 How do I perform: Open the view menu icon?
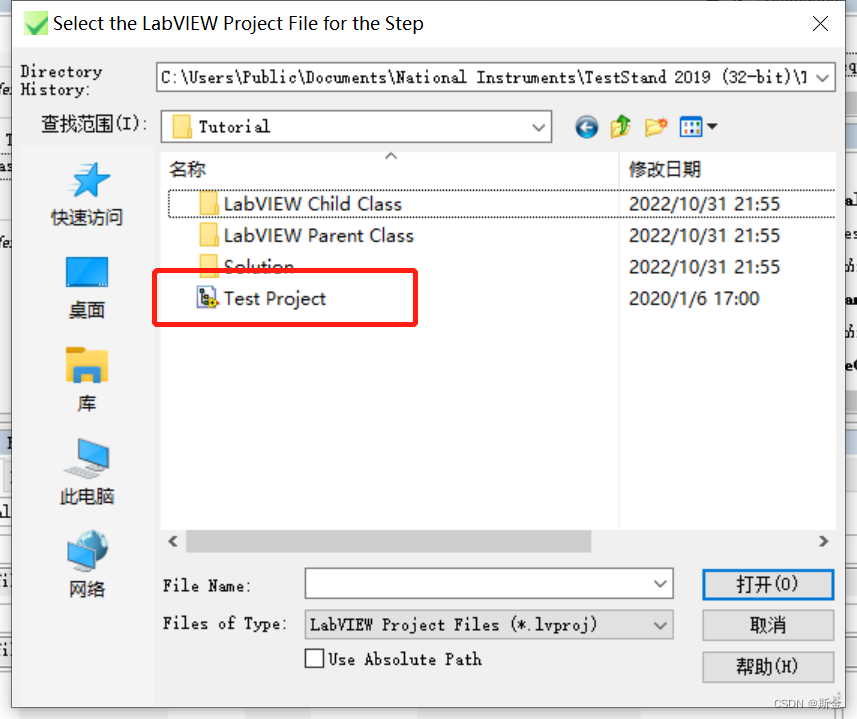click(698, 127)
